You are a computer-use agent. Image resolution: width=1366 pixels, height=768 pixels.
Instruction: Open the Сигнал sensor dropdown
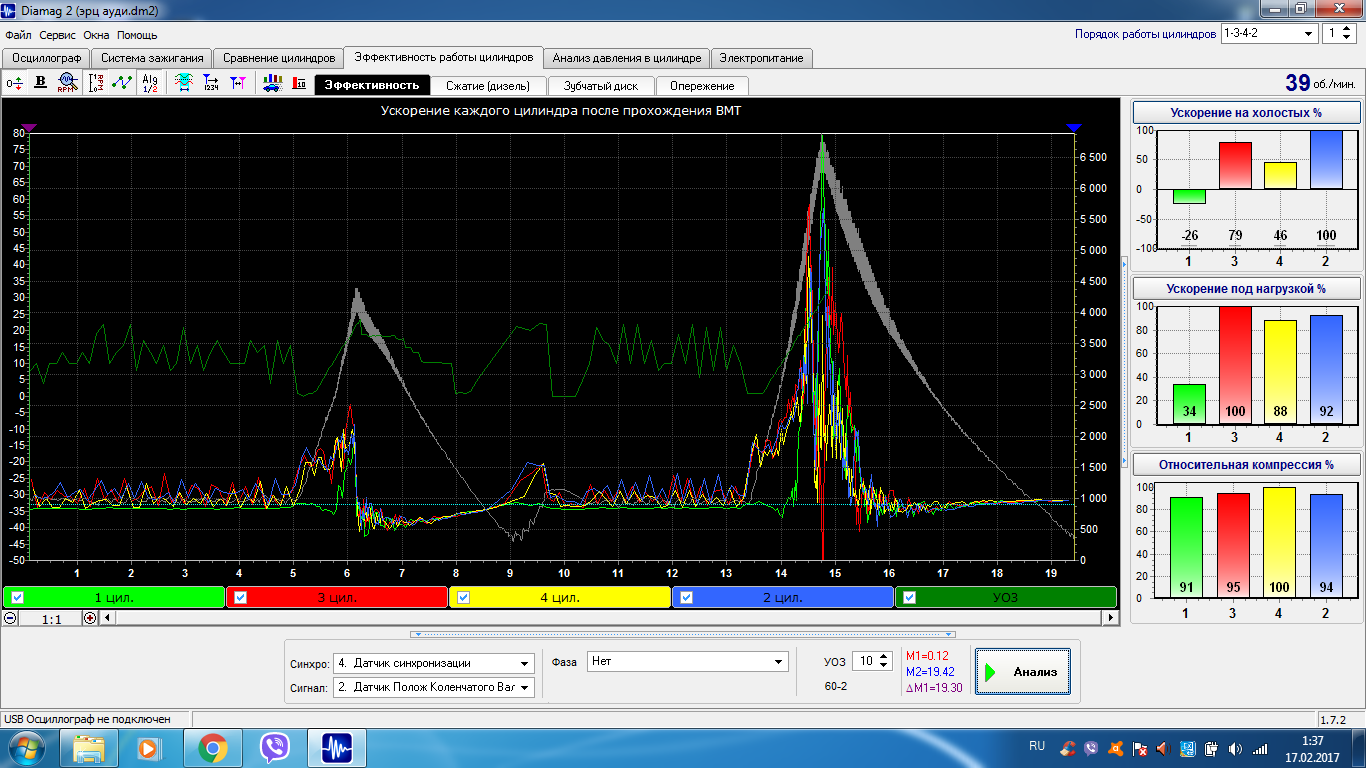coord(434,687)
